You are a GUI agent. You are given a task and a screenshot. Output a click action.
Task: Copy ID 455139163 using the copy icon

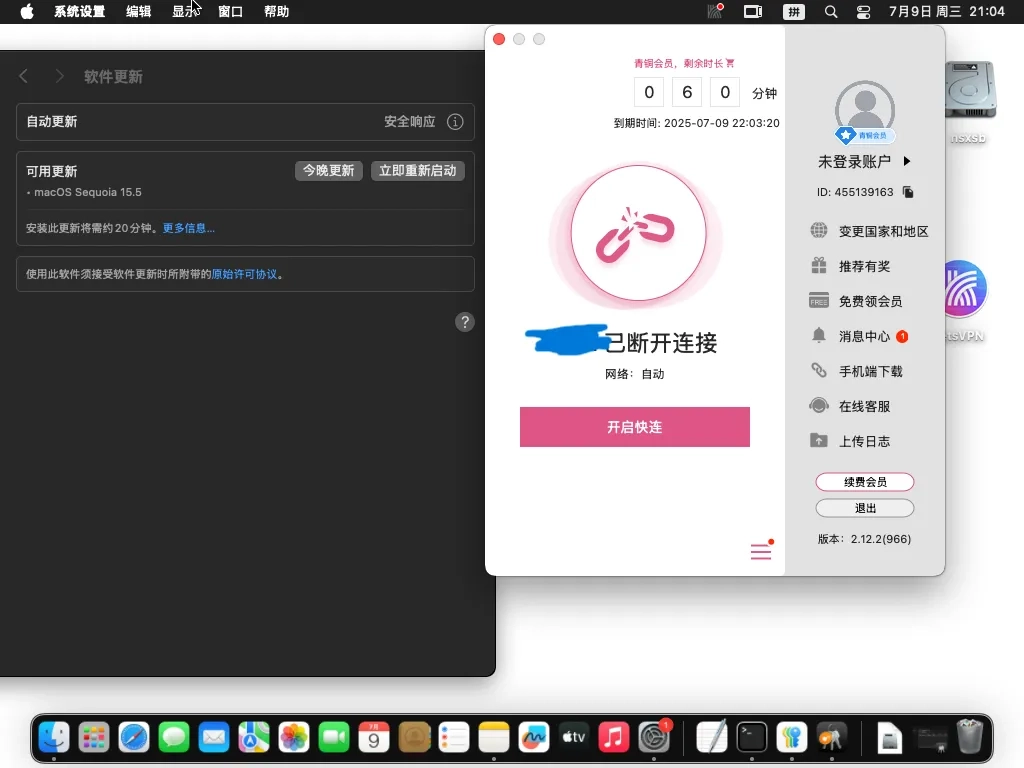[x=908, y=192]
